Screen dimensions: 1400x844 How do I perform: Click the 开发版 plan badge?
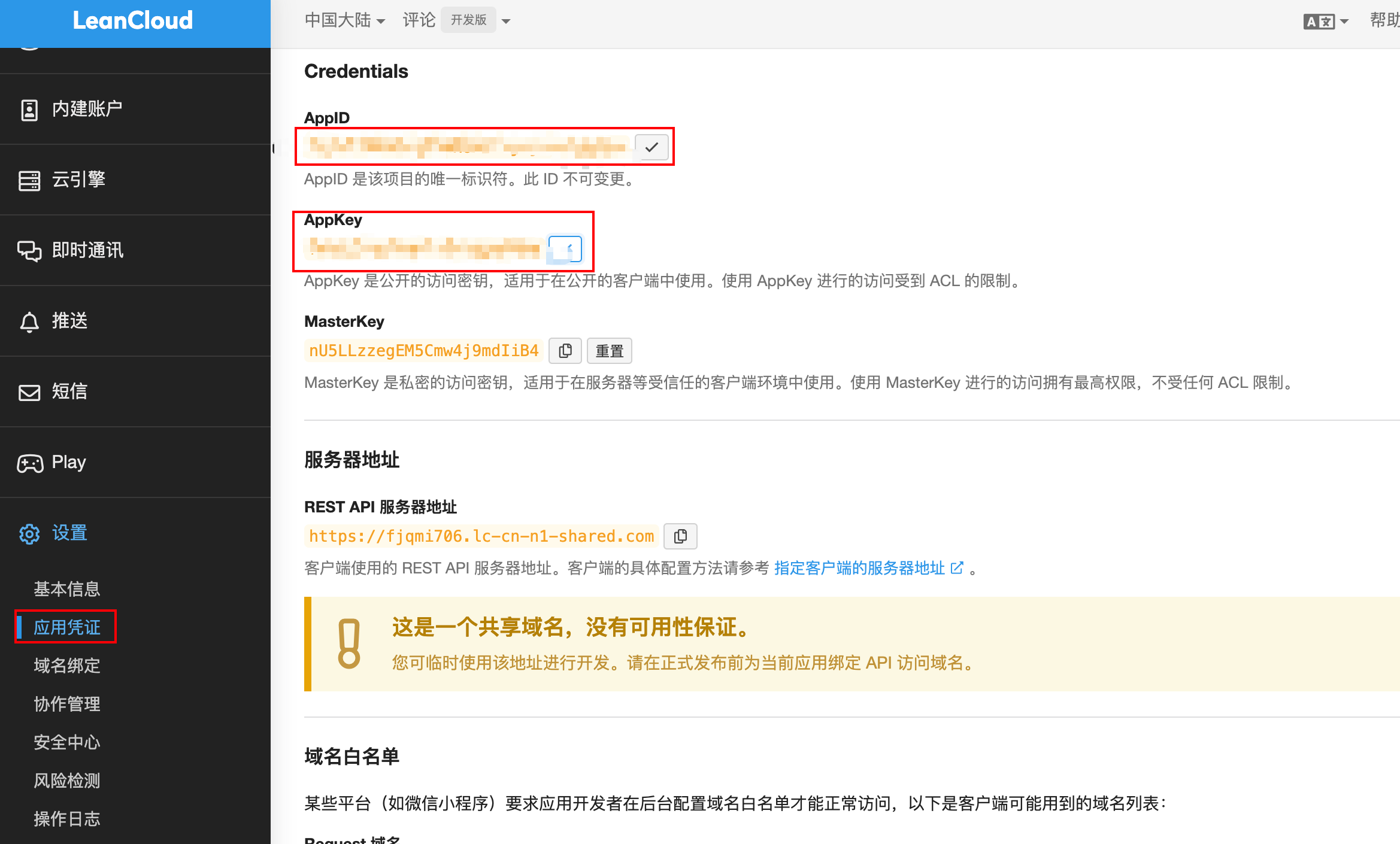pos(468,20)
